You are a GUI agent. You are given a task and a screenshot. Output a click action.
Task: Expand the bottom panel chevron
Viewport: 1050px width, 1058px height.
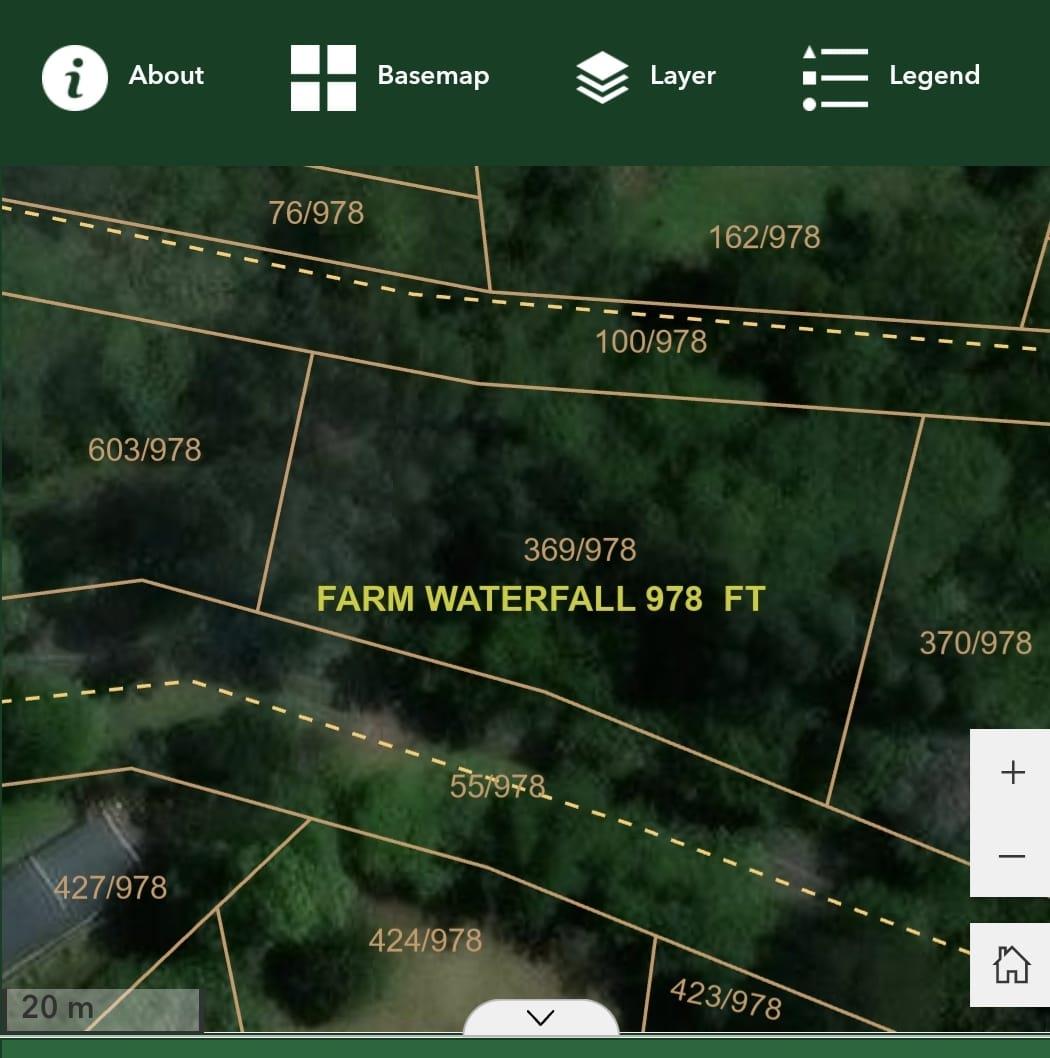tap(540, 1018)
